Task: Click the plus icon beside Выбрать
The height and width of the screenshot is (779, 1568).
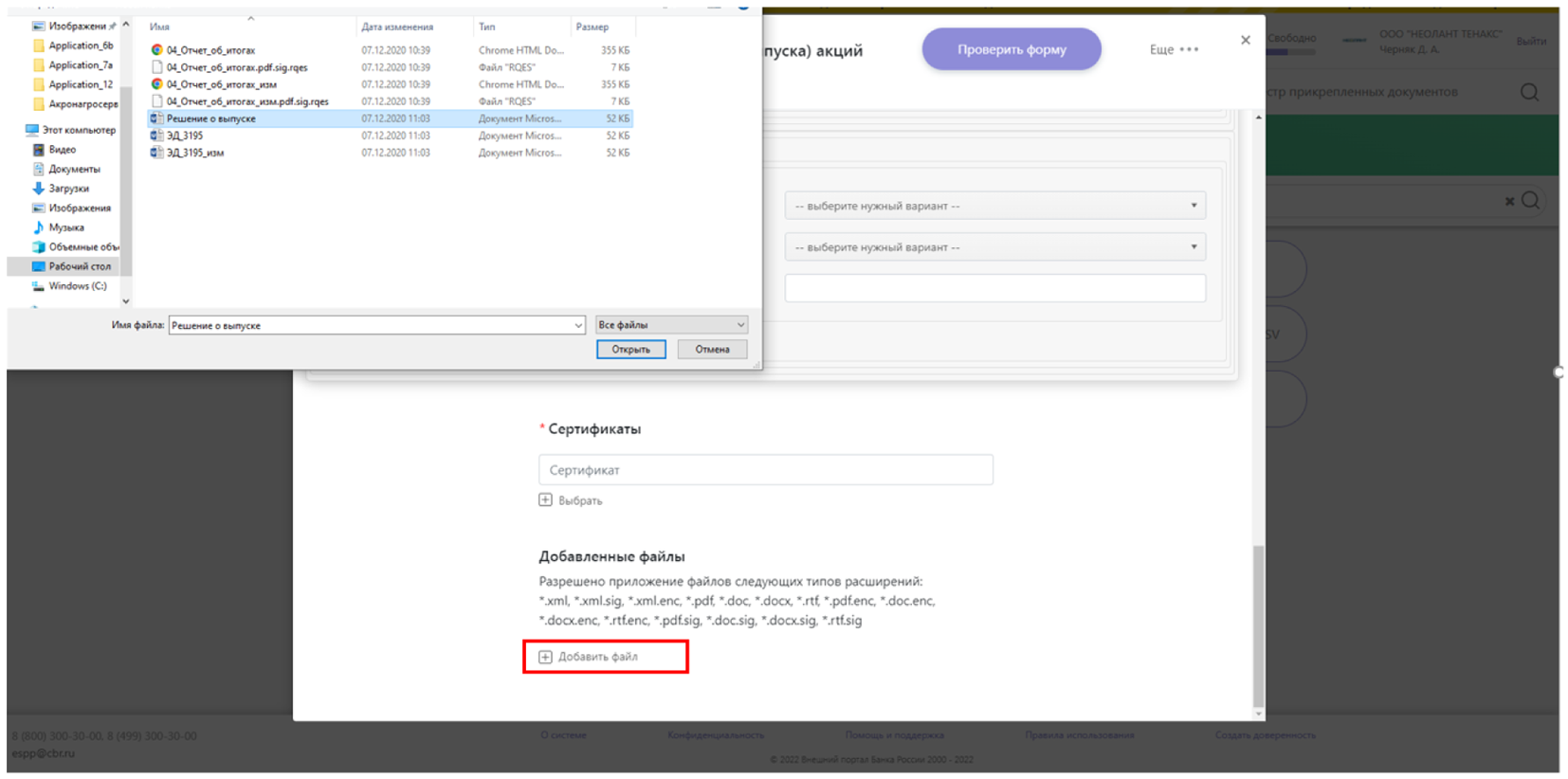Action: (x=545, y=500)
